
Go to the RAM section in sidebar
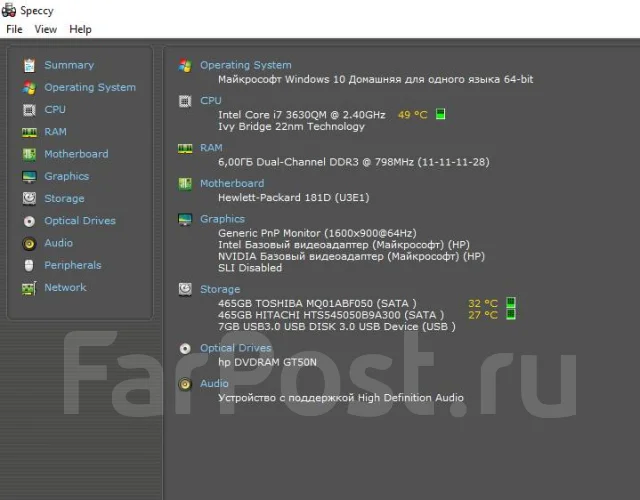pos(55,132)
